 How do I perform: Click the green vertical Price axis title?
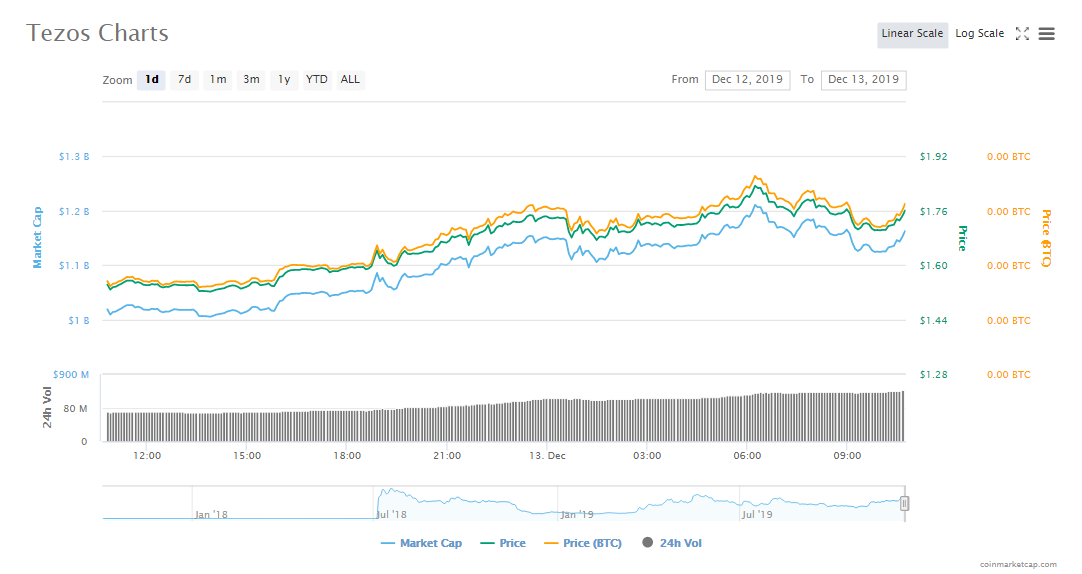point(963,238)
